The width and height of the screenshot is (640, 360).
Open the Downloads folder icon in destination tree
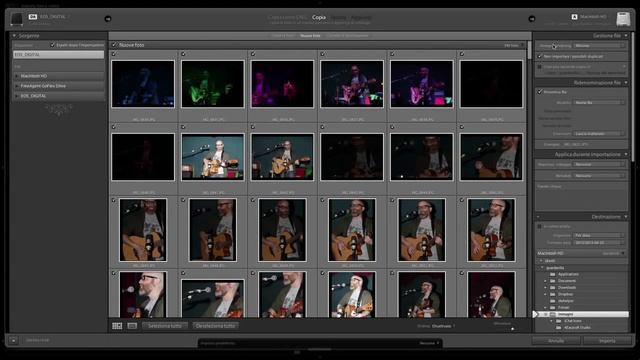click(553, 287)
